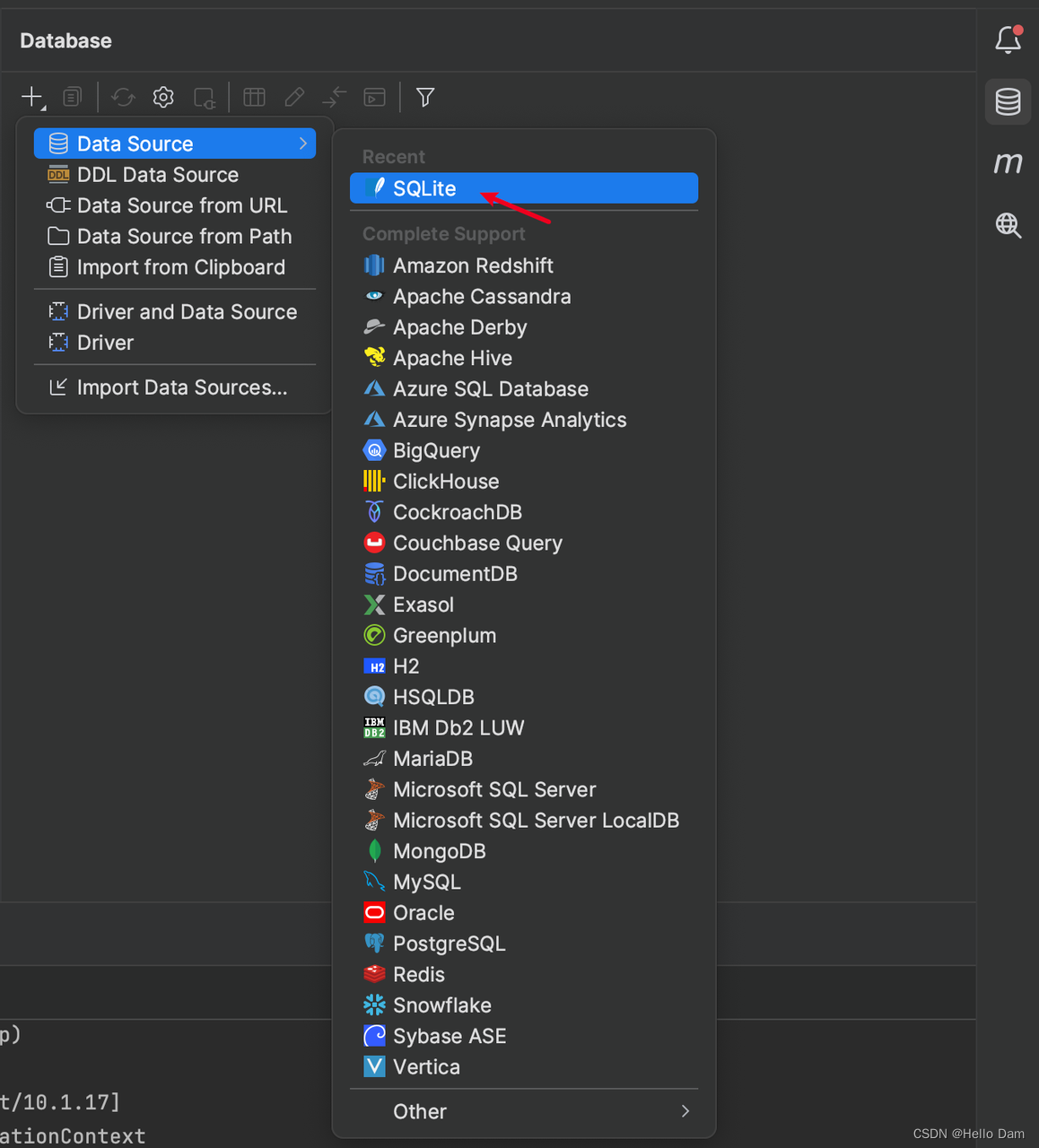Click the pencil edit icon in the toolbar
This screenshot has width=1039, height=1148.
pos(294,97)
